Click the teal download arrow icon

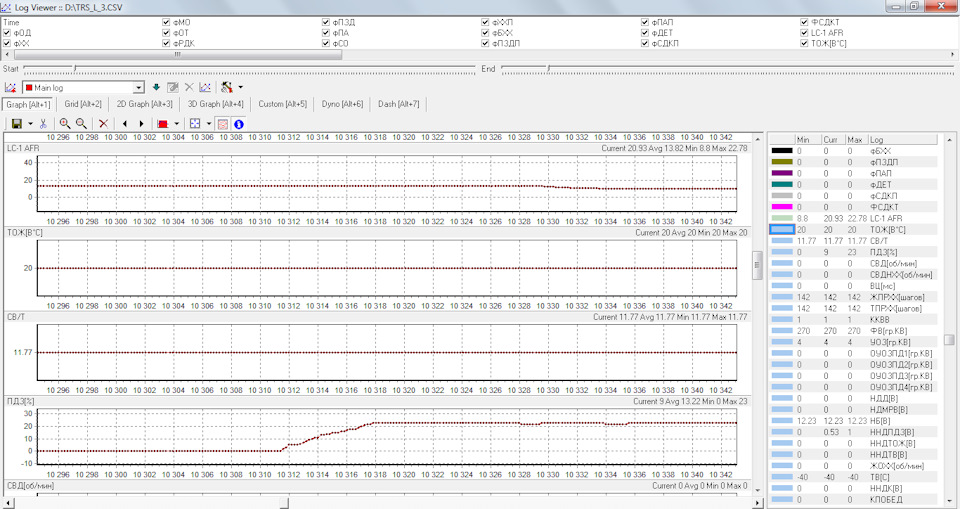pyautogui.click(x=156, y=88)
